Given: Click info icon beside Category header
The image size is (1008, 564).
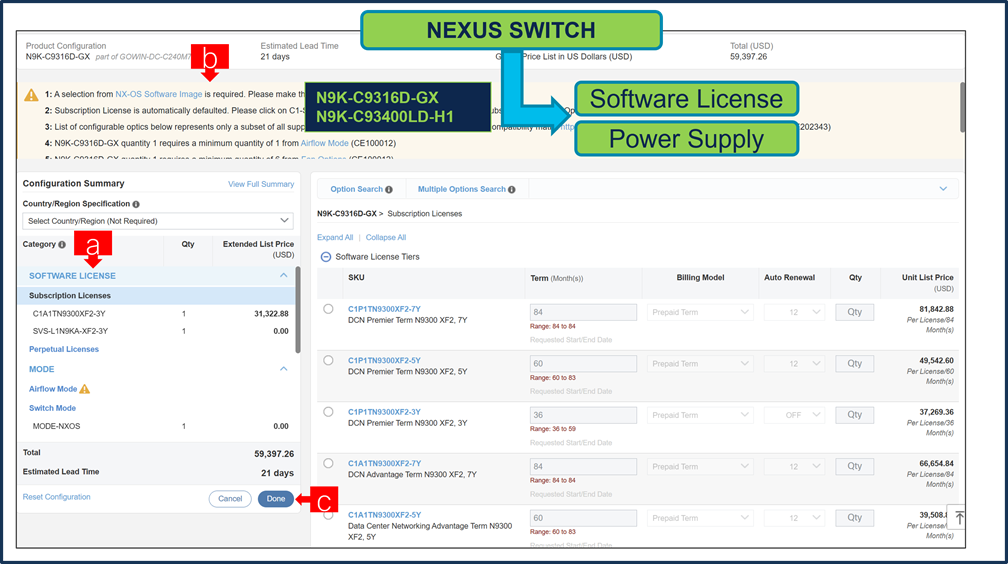Looking at the screenshot, I should [62, 244].
